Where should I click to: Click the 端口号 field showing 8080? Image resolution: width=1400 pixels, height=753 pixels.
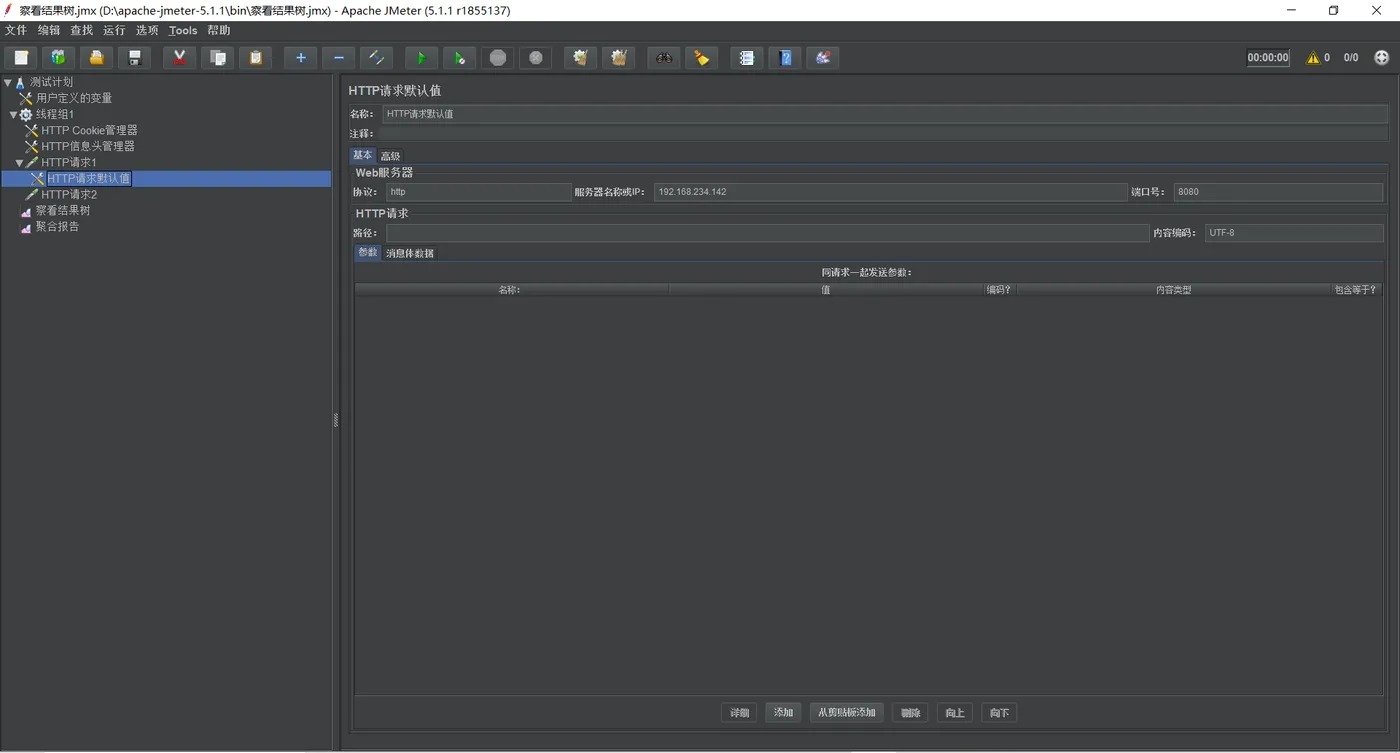tap(1279, 192)
